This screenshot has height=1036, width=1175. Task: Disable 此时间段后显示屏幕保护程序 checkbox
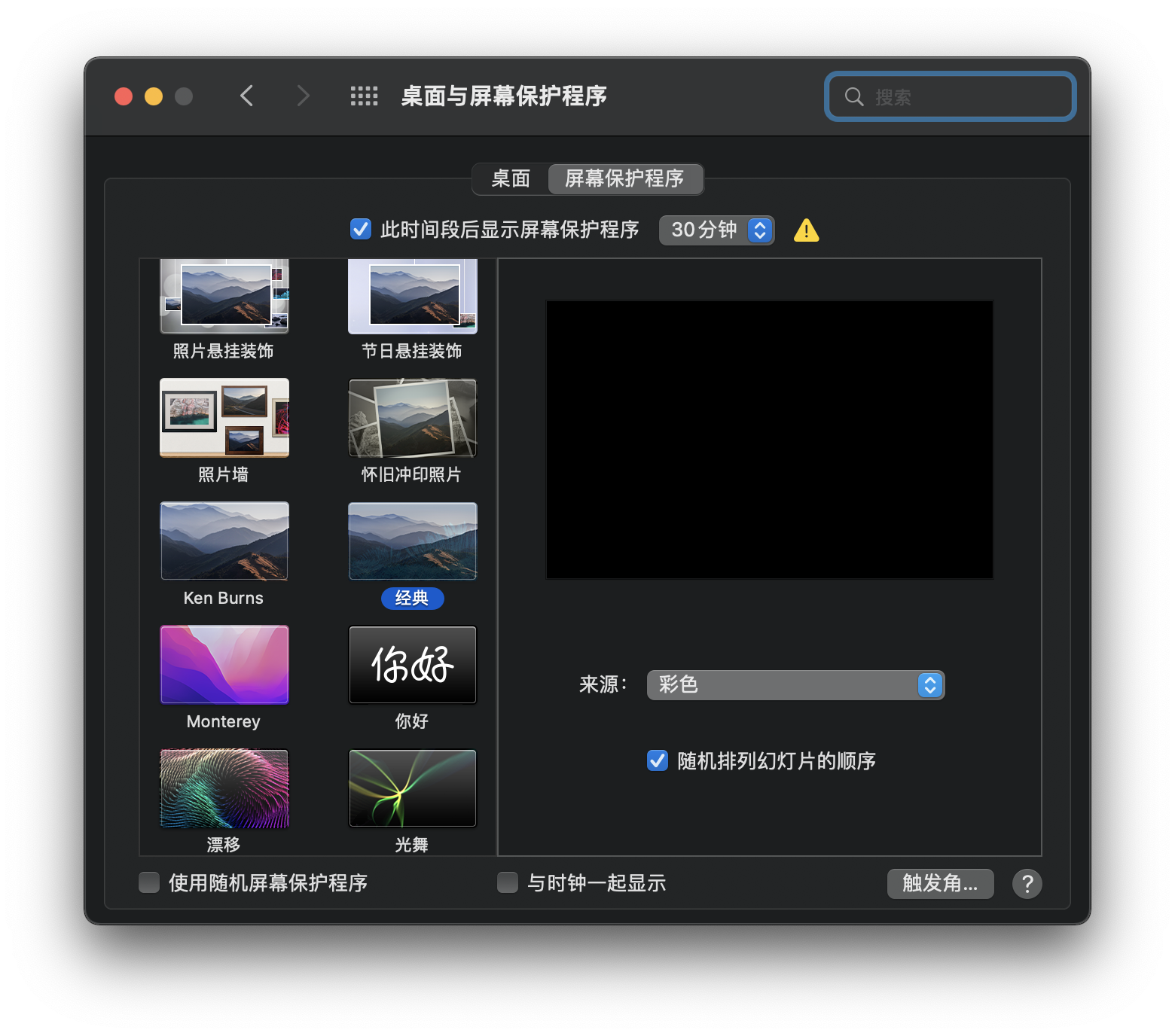(x=361, y=229)
